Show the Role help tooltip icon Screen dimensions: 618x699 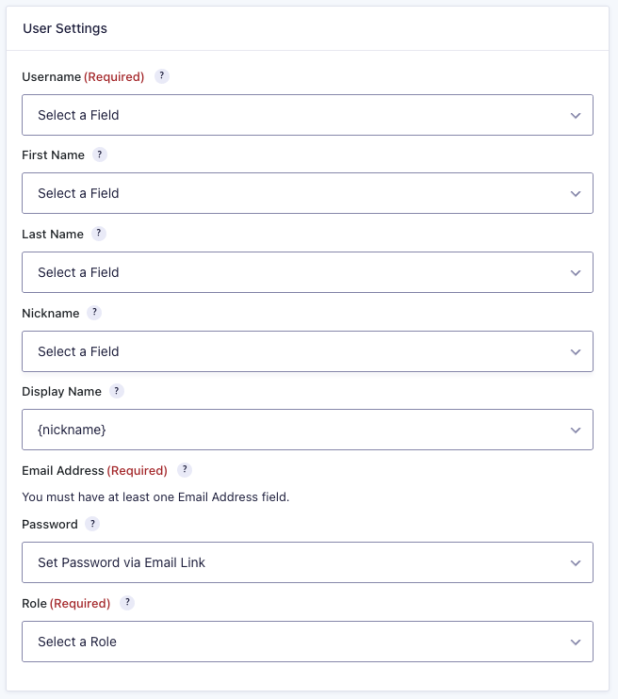point(127,603)
